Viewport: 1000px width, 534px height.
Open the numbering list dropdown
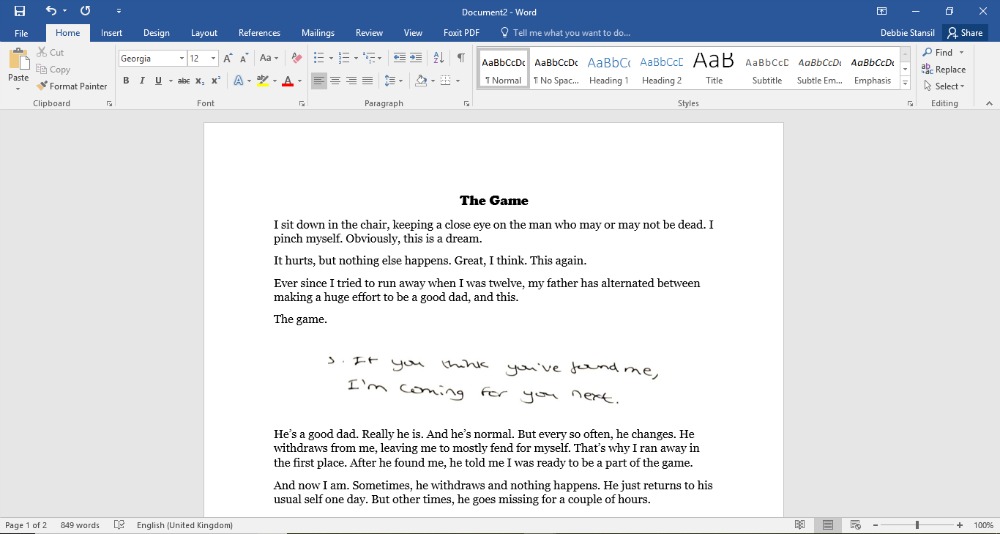click(x=355, y=58)
